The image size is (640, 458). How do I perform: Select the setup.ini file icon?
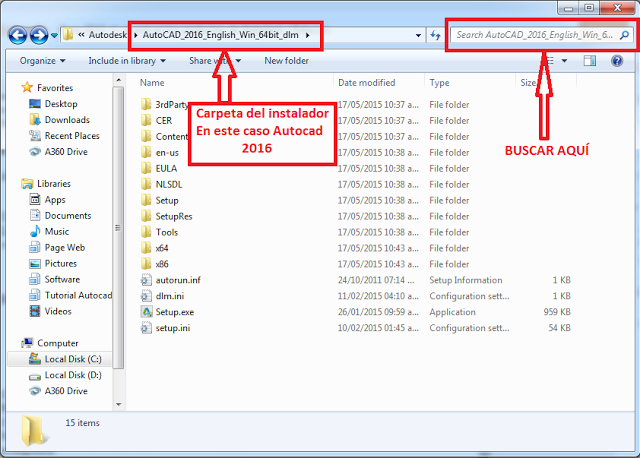point(146,328)
